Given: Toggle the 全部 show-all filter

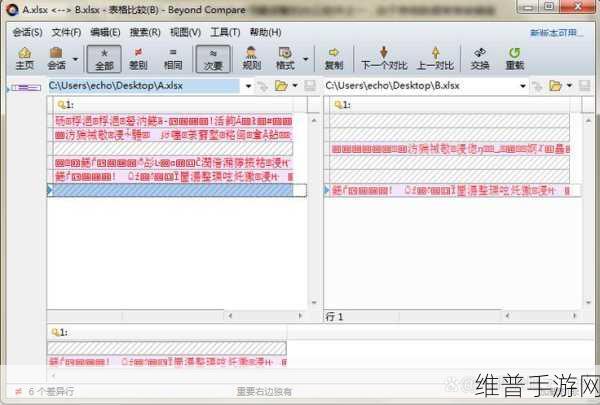Looking at the screenshot, I should 104,59.
